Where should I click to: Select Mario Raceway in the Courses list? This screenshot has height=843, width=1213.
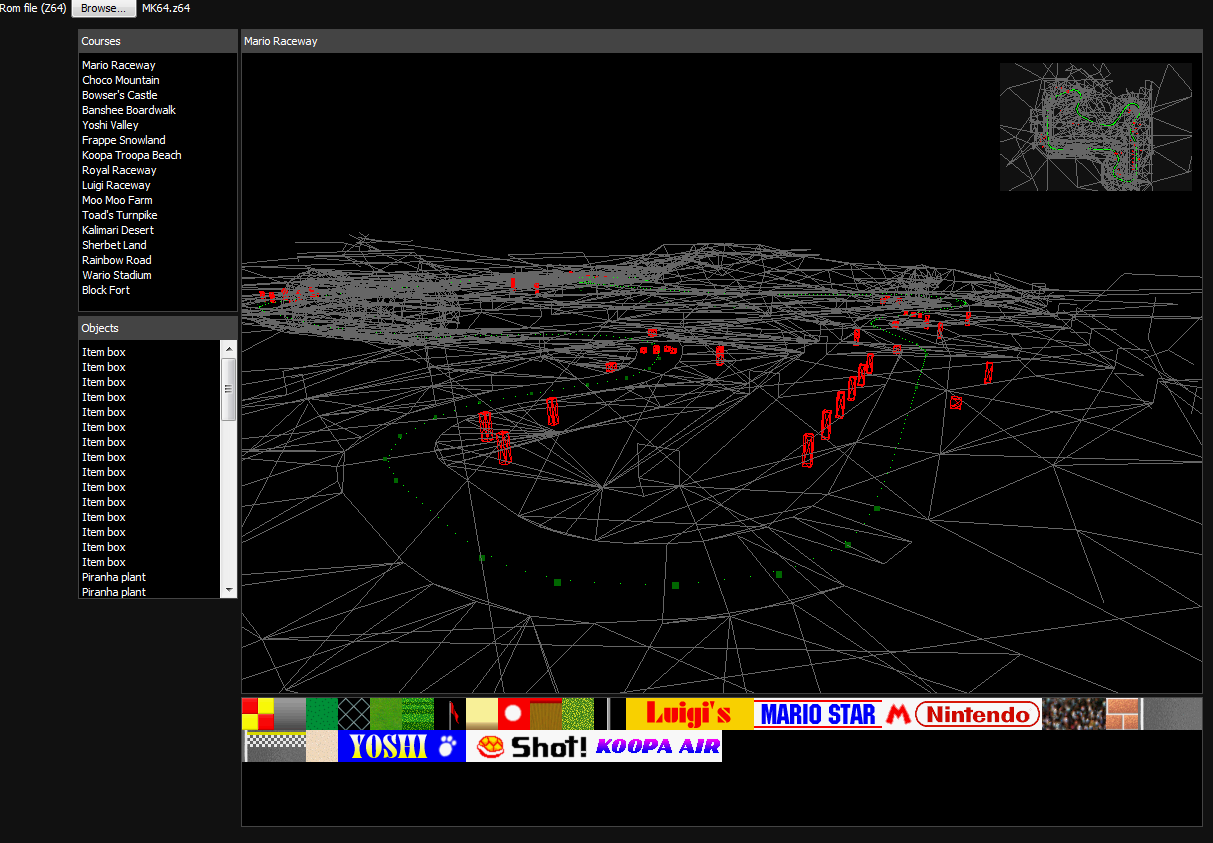(x=119, y=65)
